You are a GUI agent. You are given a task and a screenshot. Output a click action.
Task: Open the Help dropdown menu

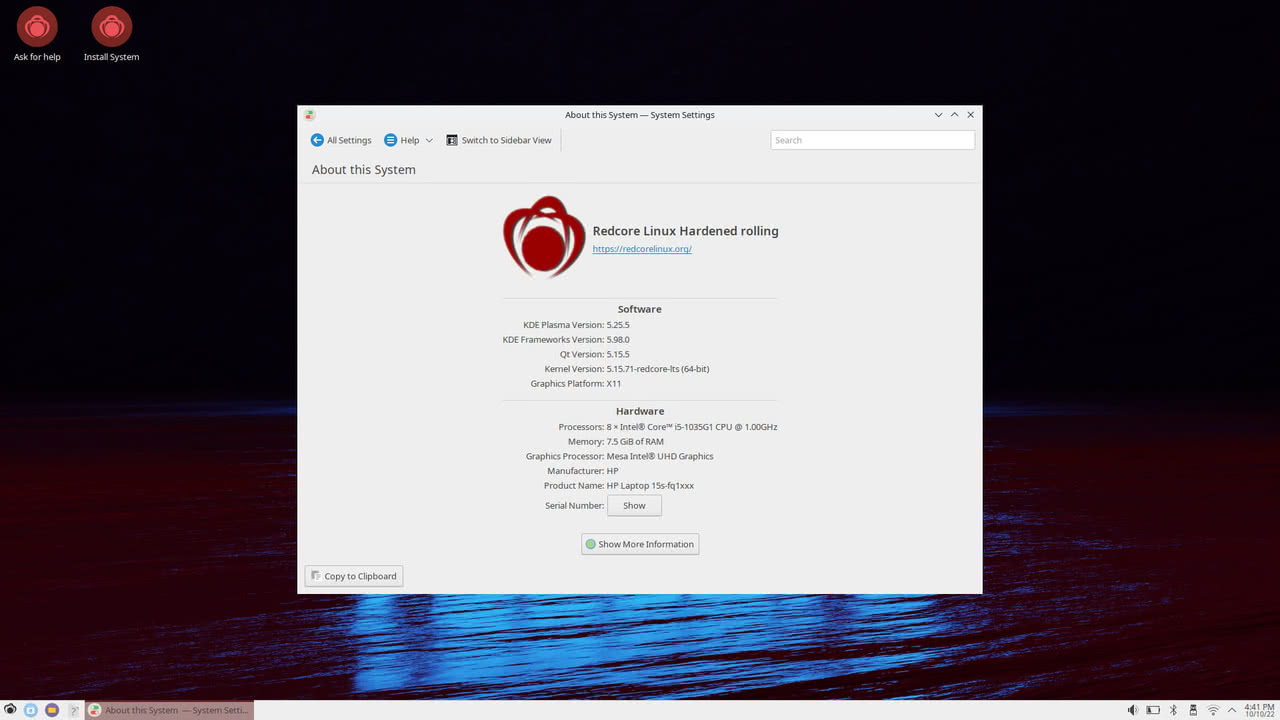coord(404,140)
